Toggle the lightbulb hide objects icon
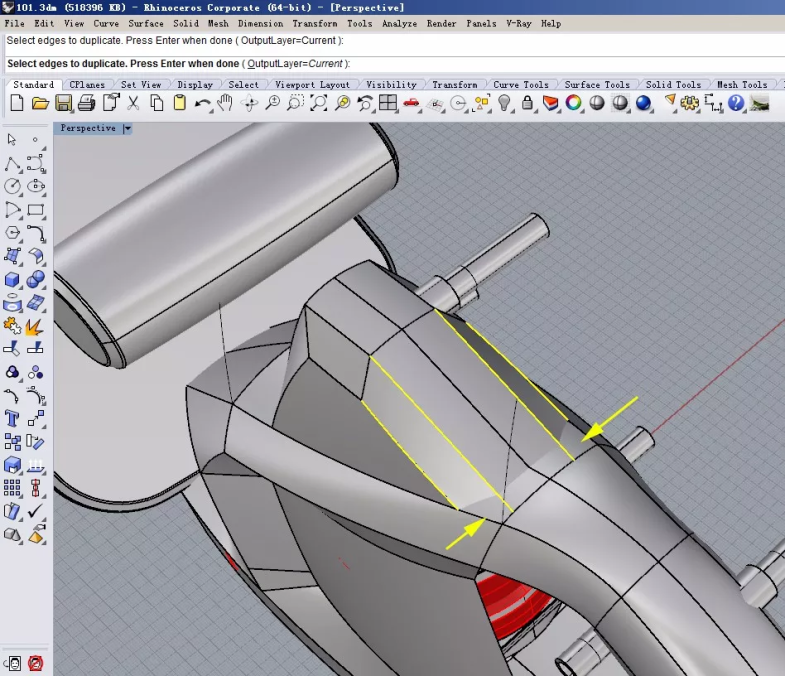 [x=505, y=103]
